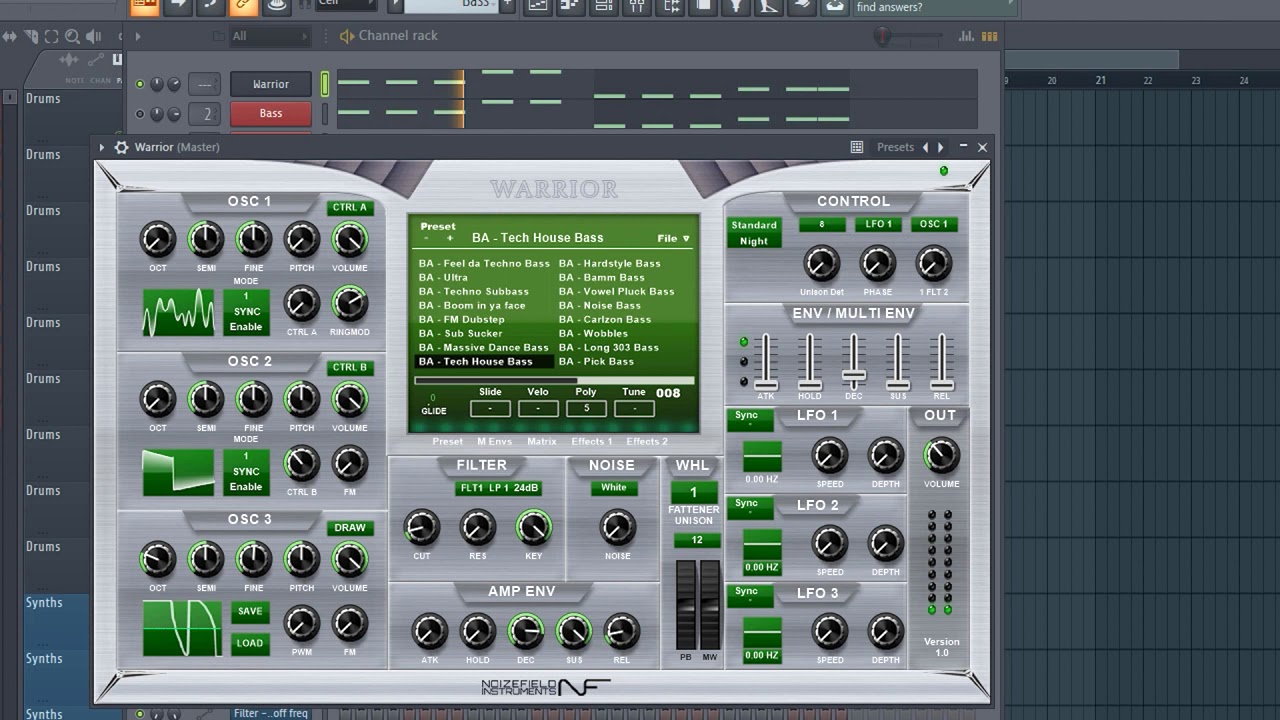
Task: Click OSC 3 DRAW button
Action: point(350,528)
